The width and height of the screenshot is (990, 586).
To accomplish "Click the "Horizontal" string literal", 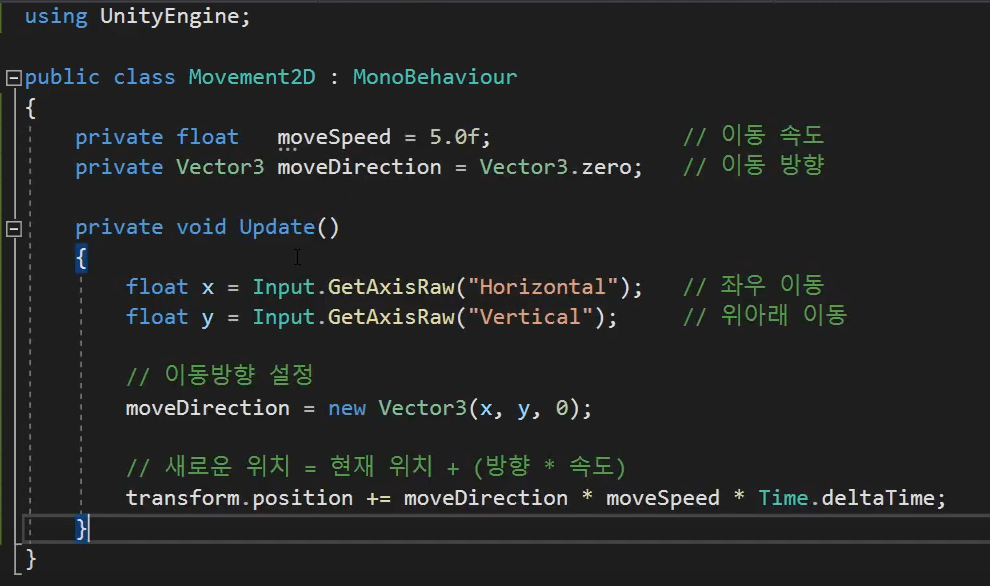I will pos(542,287).
